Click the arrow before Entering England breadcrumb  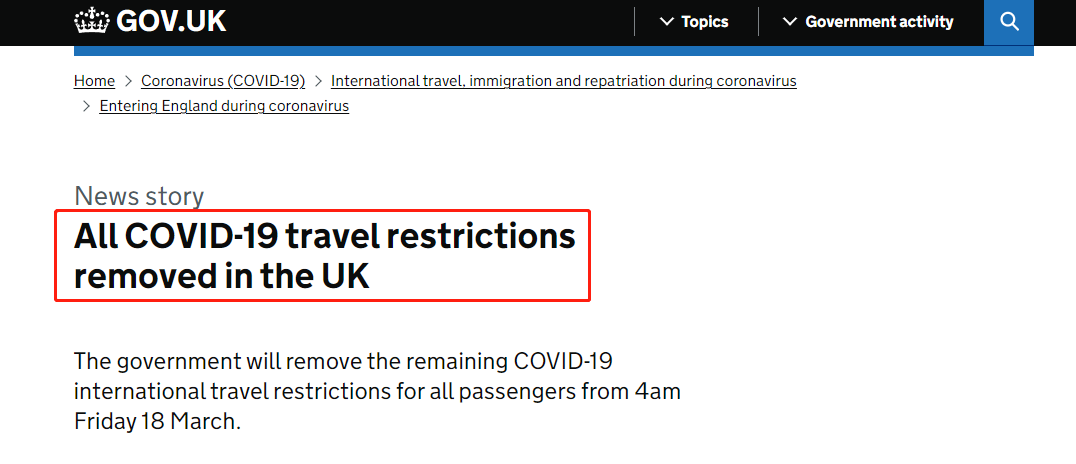[x=86, y=106]
